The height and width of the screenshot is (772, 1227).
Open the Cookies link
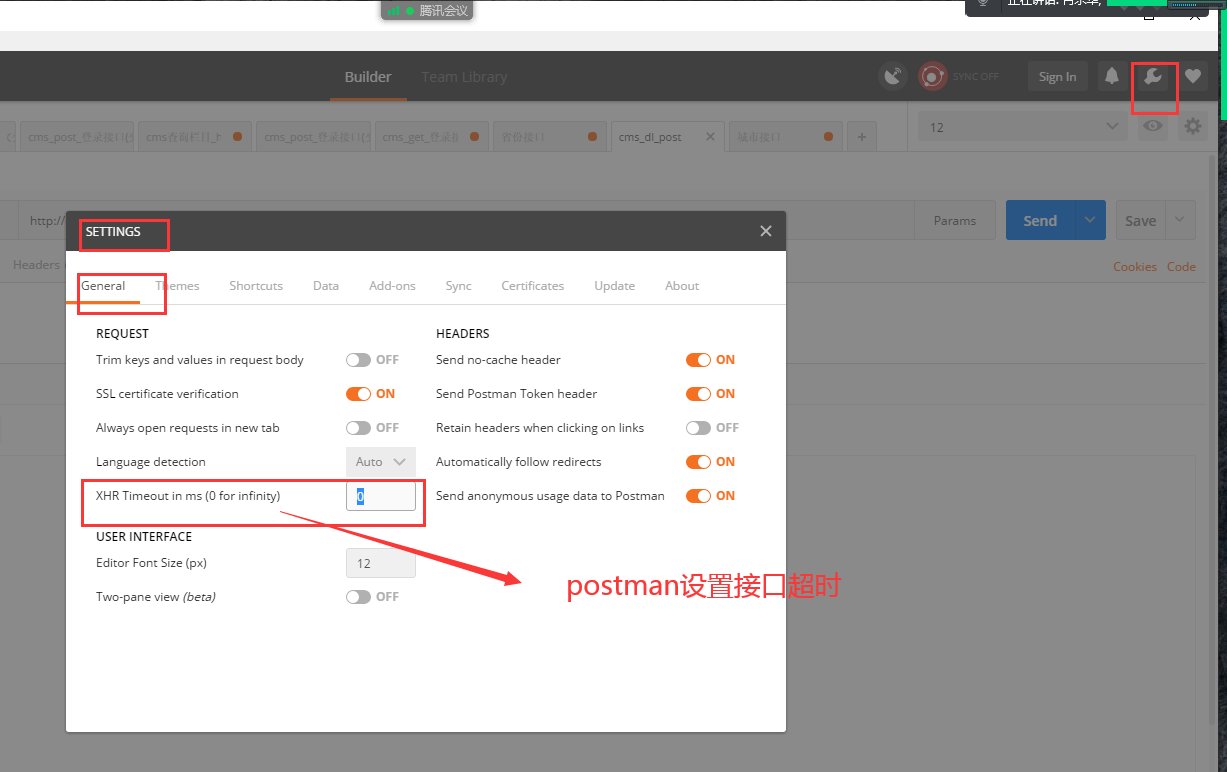1135,267
